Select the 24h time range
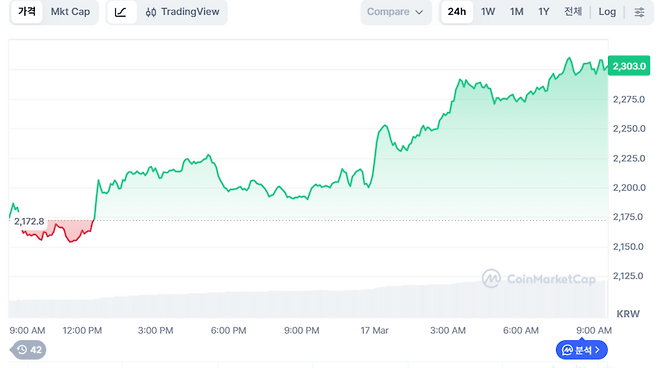This screenshot has width=658, height=368. tap(457, 12)
